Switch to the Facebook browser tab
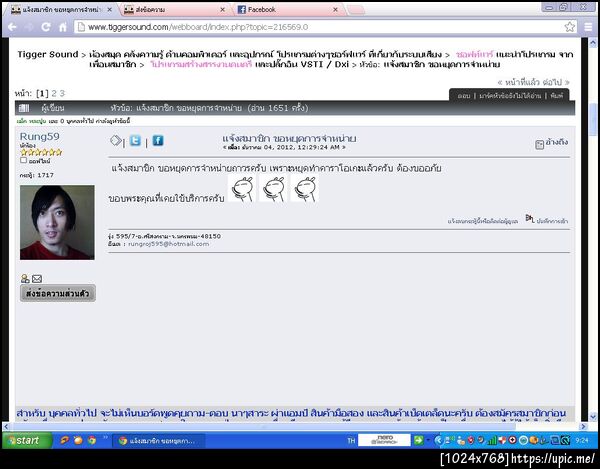600x469 pixels. [287, 10]
